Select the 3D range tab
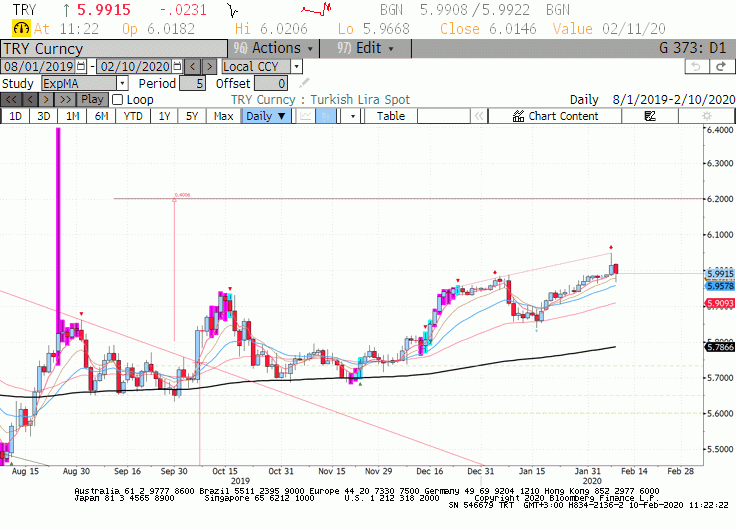 click(x=44, y=116)
